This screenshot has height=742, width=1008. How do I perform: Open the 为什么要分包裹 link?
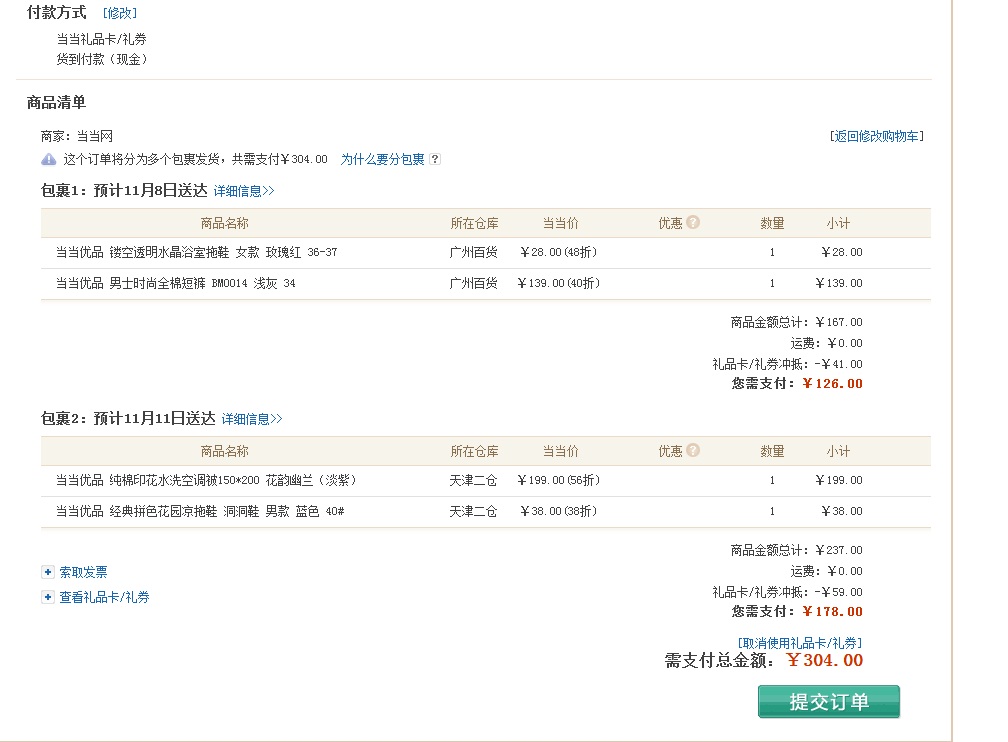coord(382,159)
